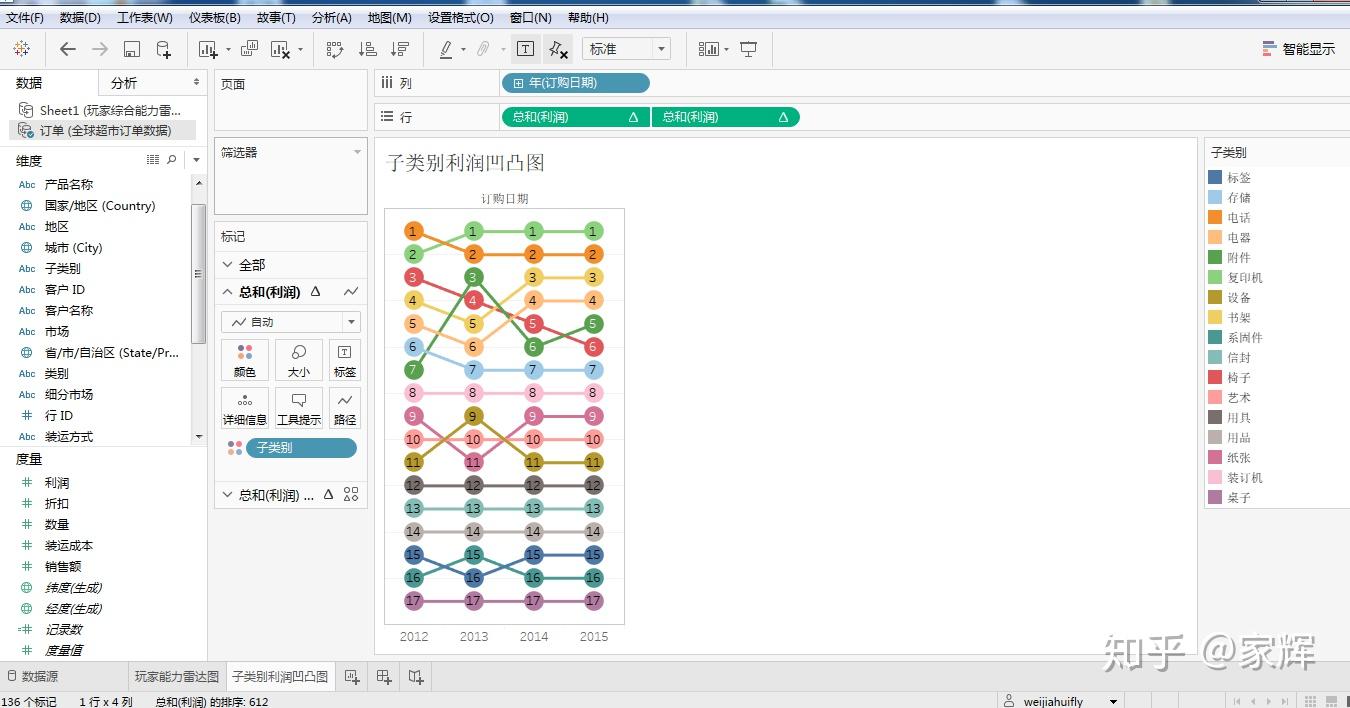Click the rank 1 circle for 2012

[414, 232]
